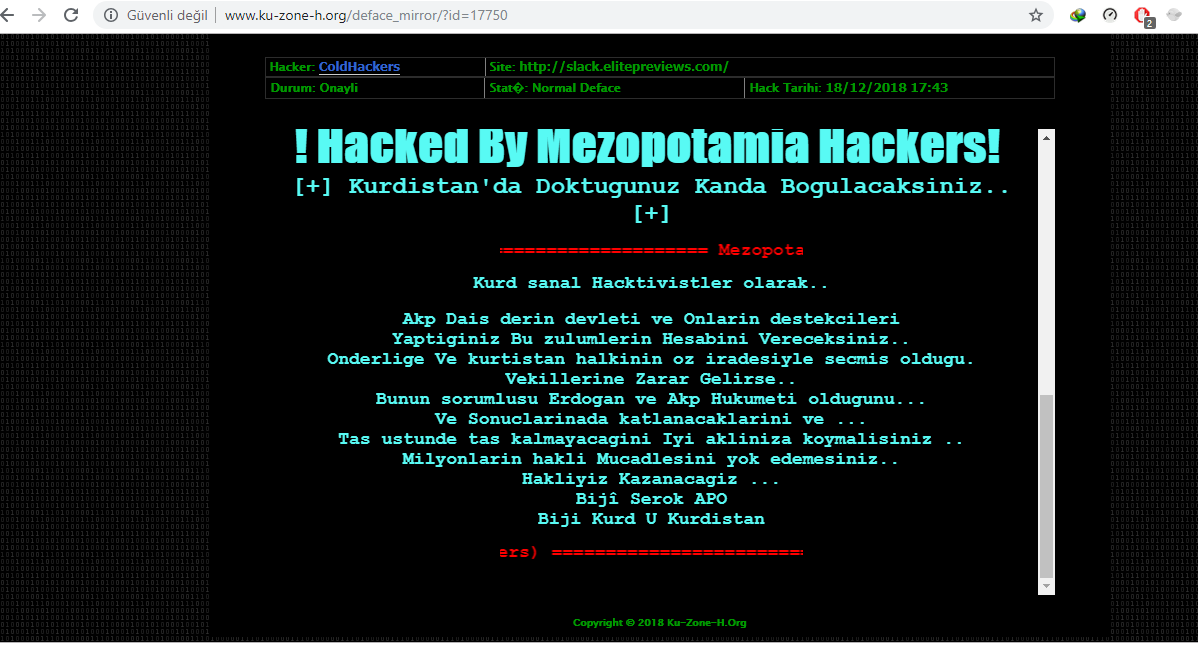Click the 'Hacked By Mezopotamia Hackers' headline

coord(647,147)
